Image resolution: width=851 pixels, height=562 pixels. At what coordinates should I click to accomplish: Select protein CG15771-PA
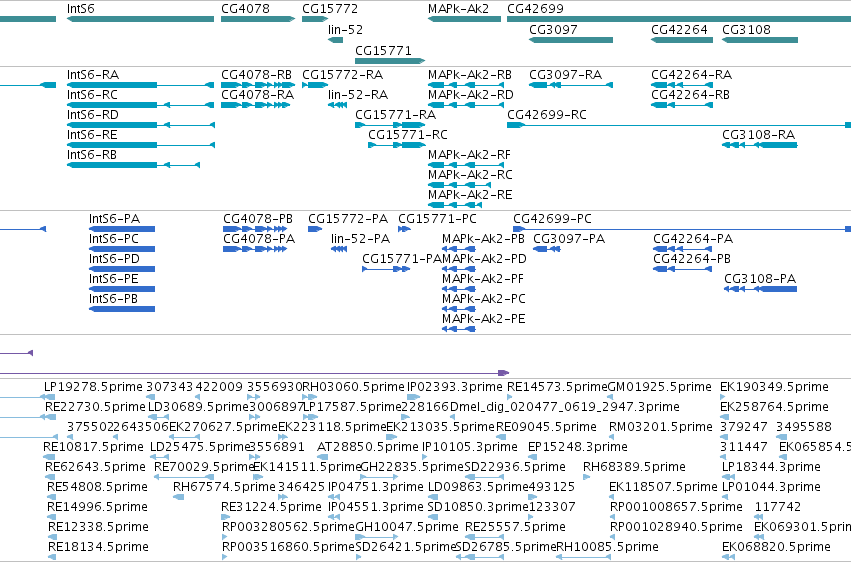[402, 259]
